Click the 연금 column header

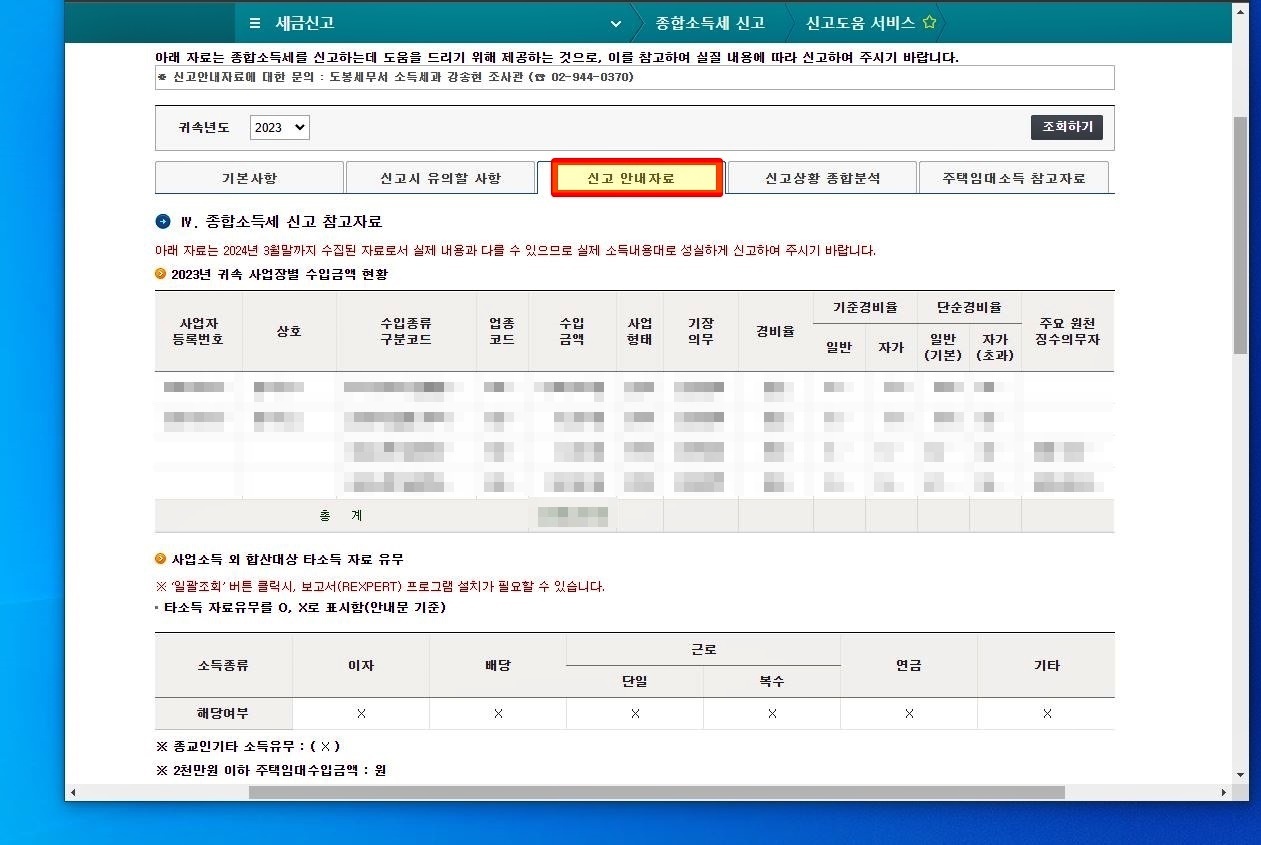point(908,665)
